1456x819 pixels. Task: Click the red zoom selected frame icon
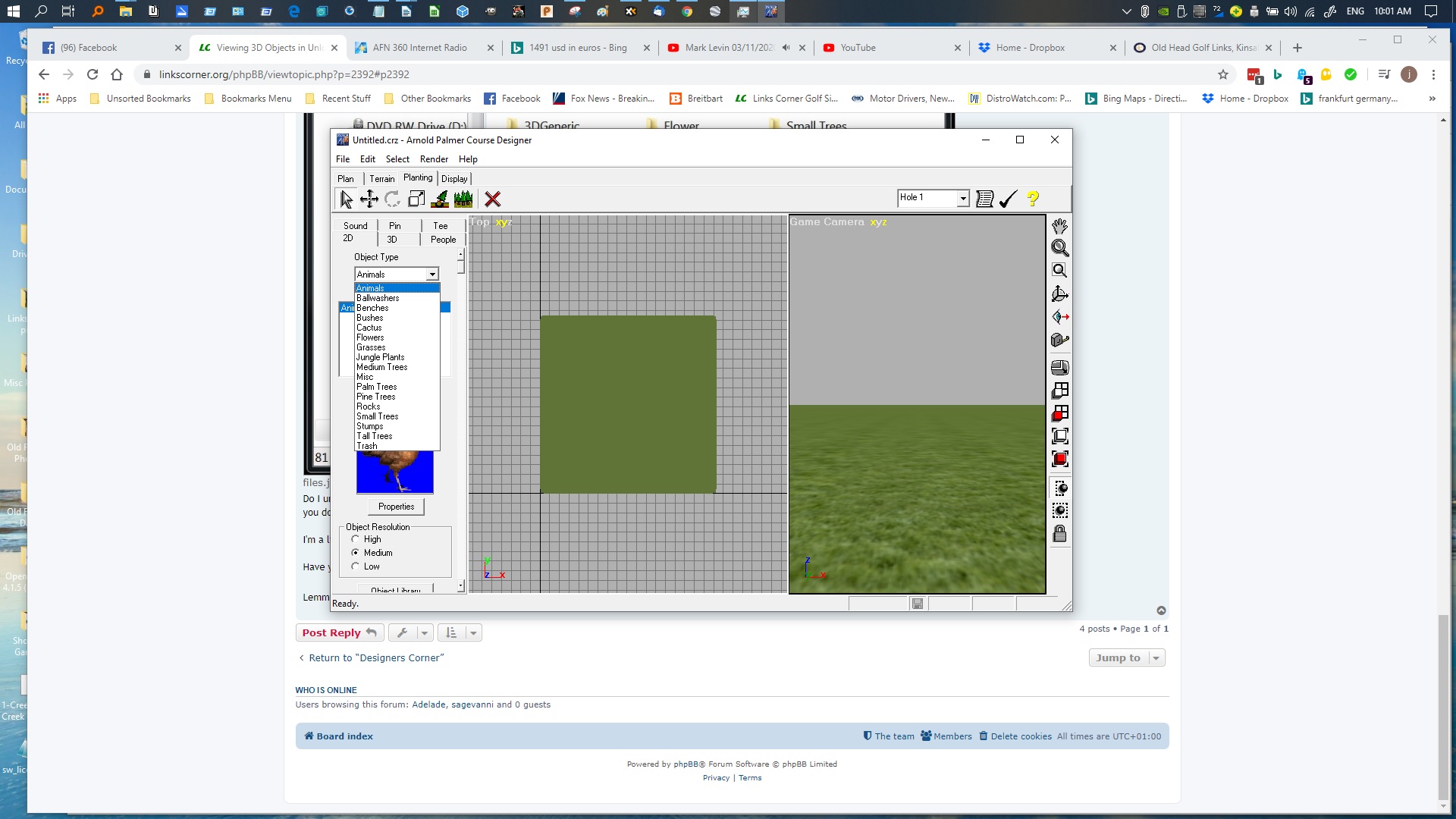pos(1060,459)
